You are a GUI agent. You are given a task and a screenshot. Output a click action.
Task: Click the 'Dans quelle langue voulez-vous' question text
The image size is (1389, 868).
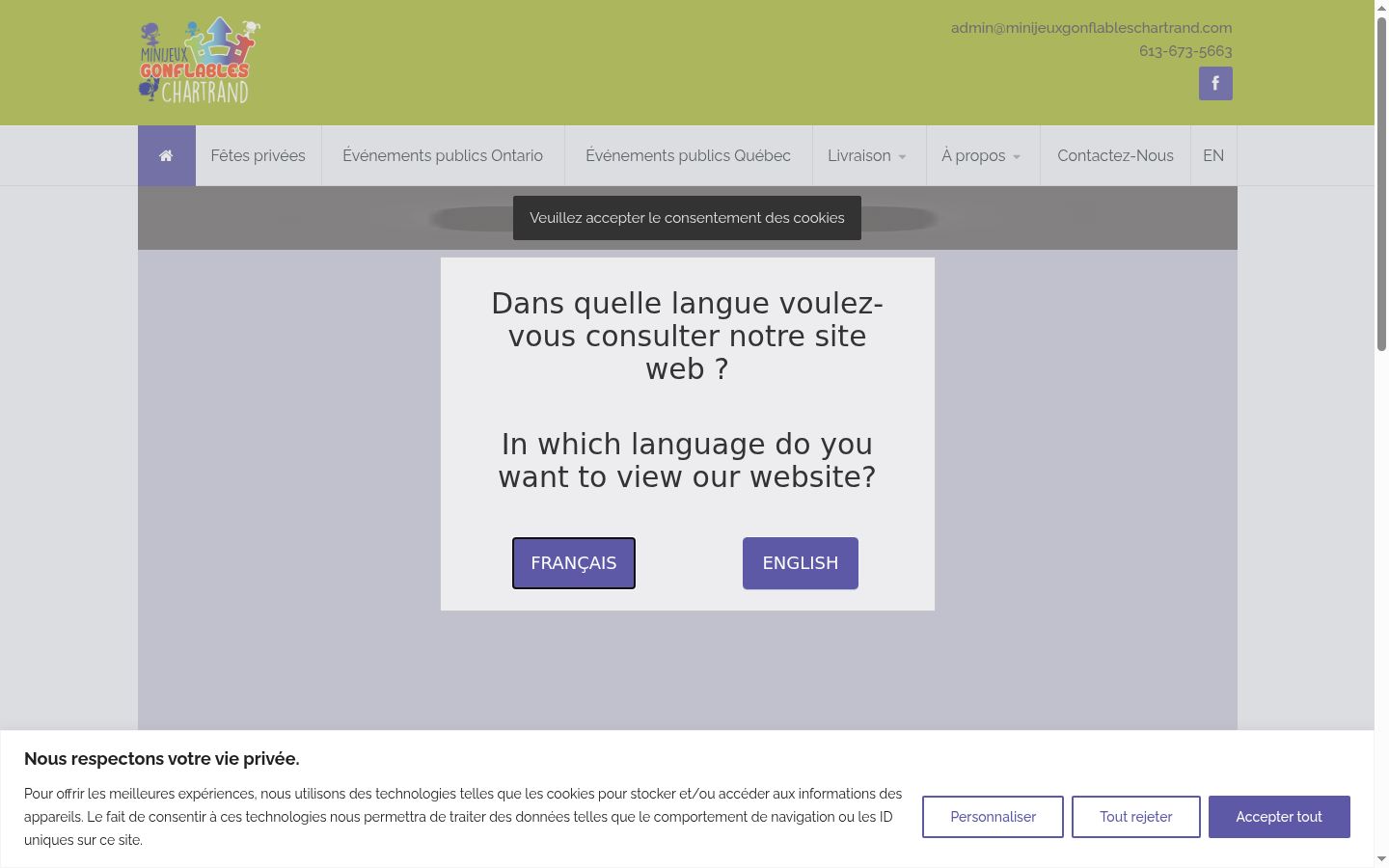(x=688, y=336)
